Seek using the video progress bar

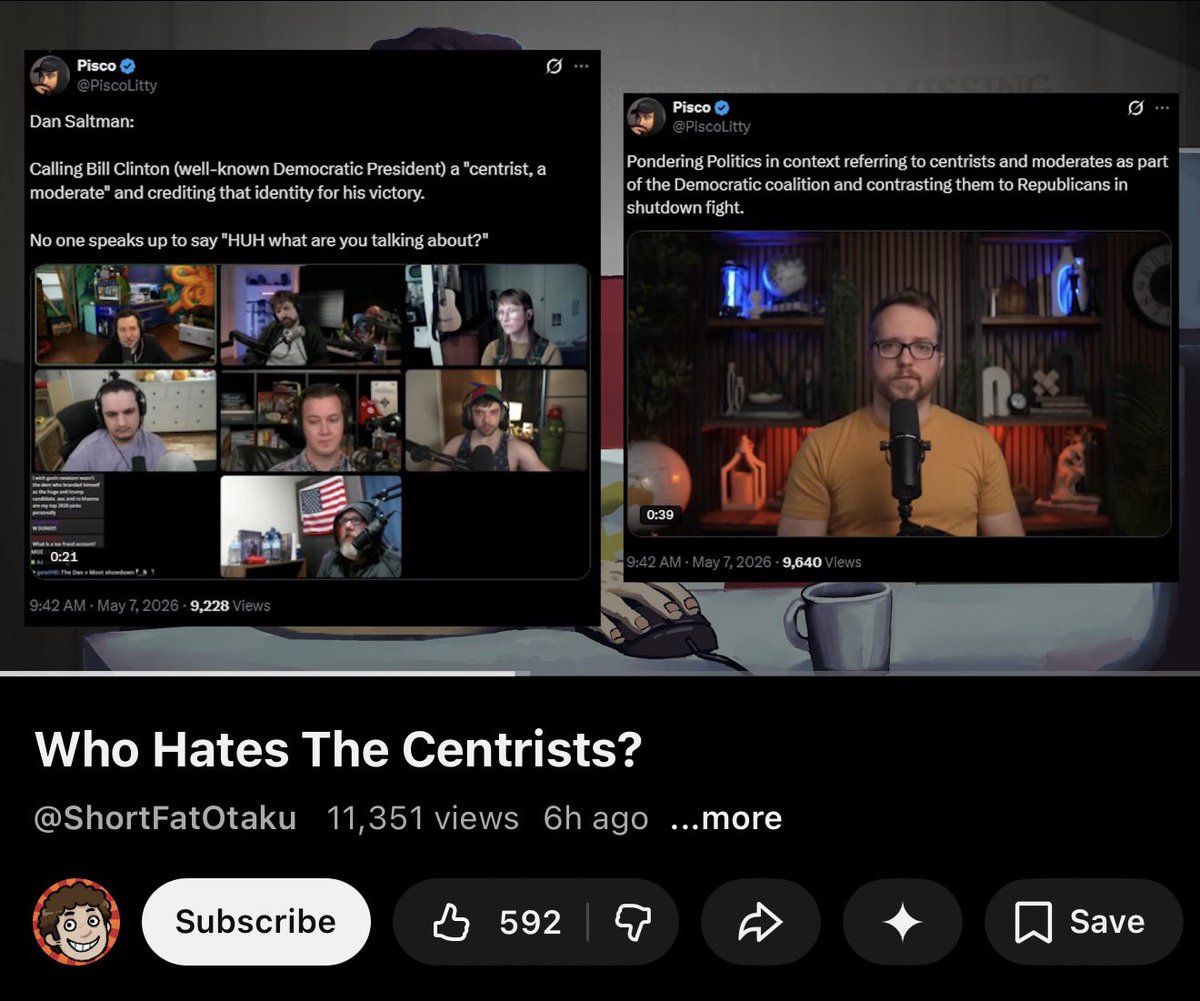(600, 674)
